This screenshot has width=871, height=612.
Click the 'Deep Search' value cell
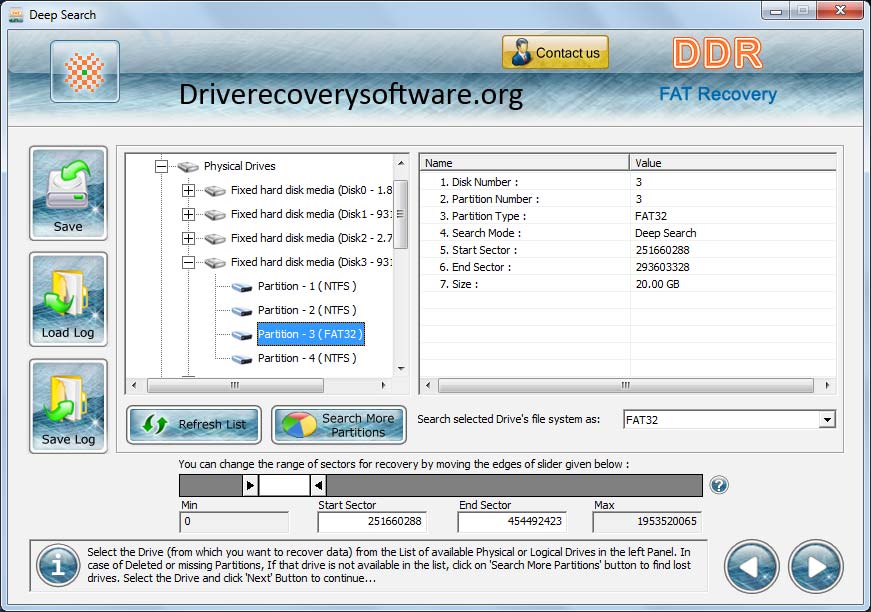665,233
